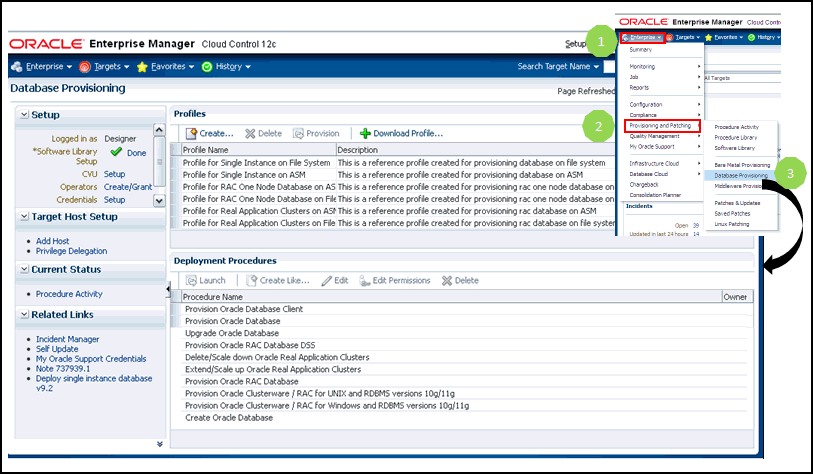Click the Edit Permissions icon
The height and width of the screenshot is (474, 813).
pos(365,281)
